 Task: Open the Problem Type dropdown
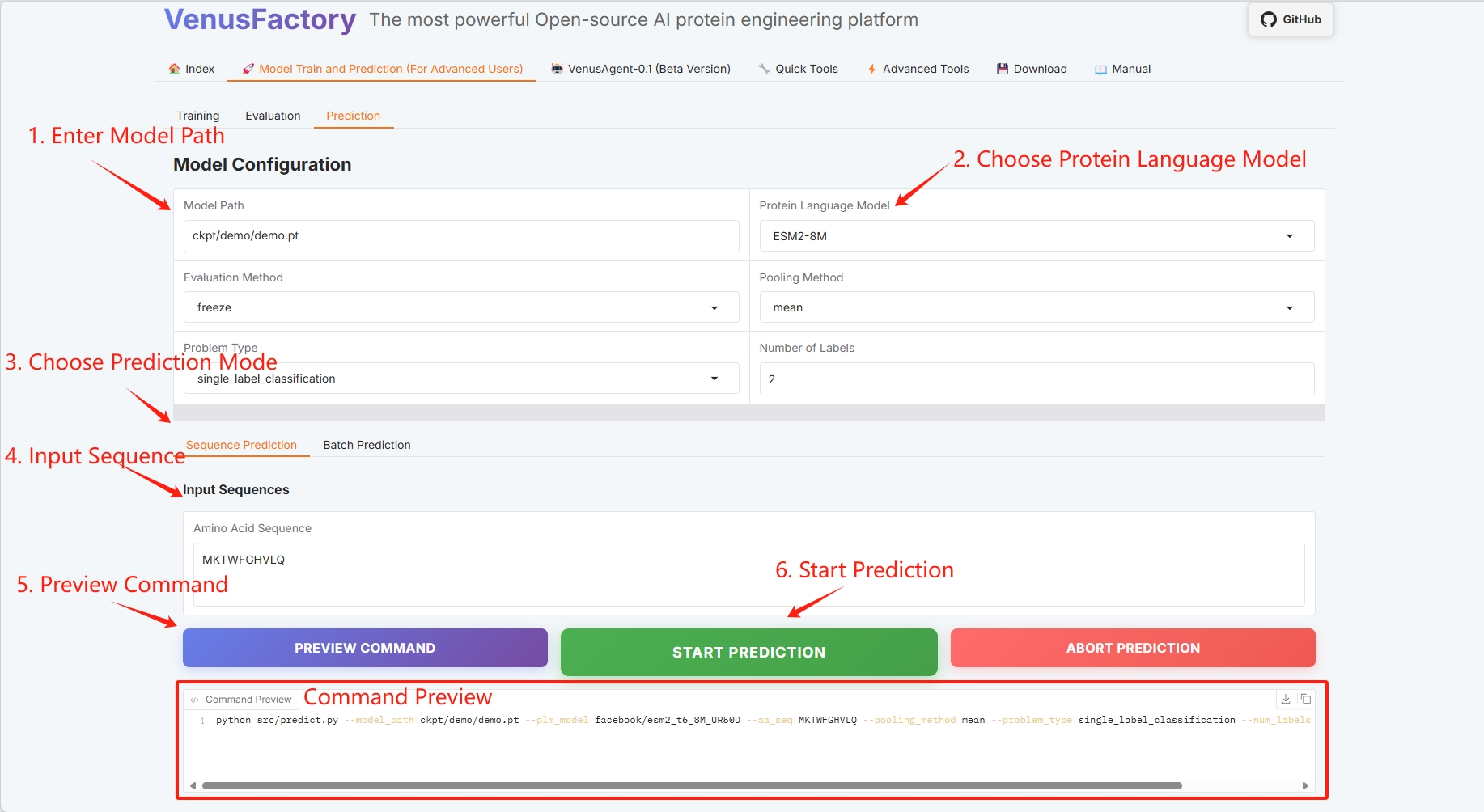point(460,379)
